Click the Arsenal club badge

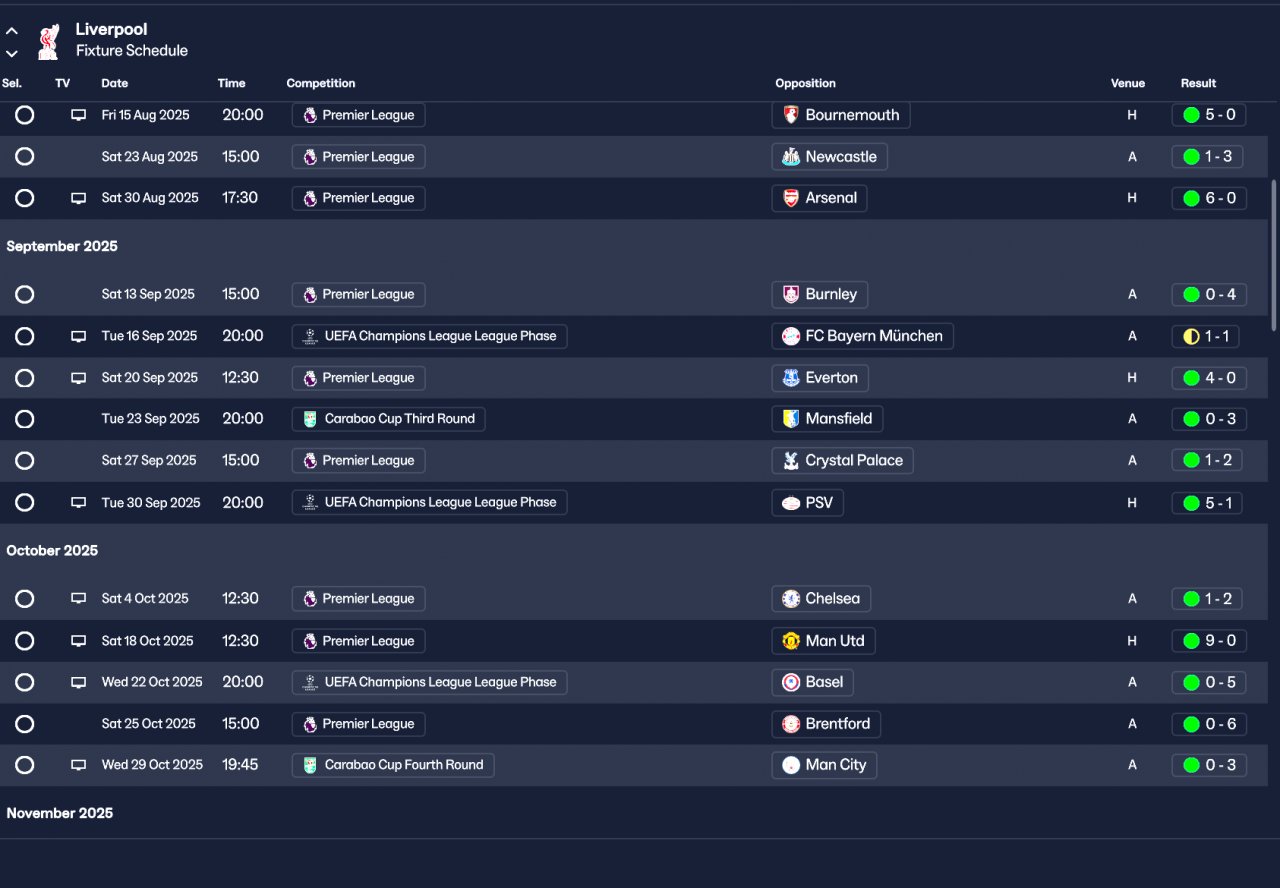[x=791, y=198]
